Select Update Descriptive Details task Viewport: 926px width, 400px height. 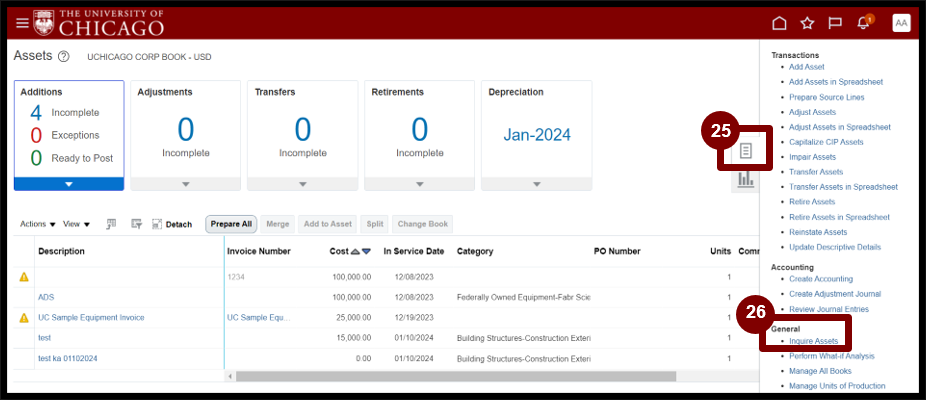click(835, 247)
